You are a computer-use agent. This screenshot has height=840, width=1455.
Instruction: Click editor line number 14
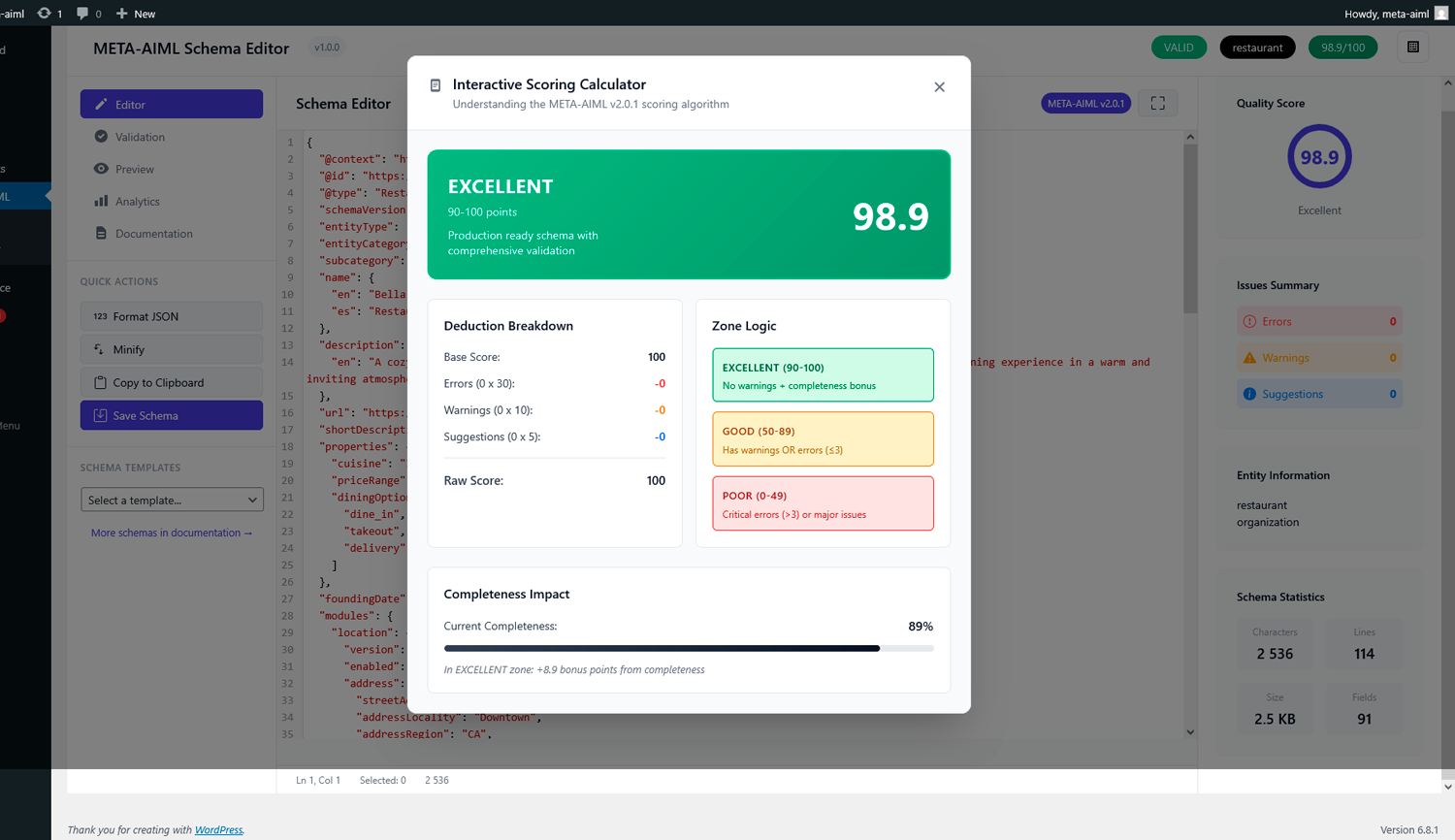tap(287, 362)
